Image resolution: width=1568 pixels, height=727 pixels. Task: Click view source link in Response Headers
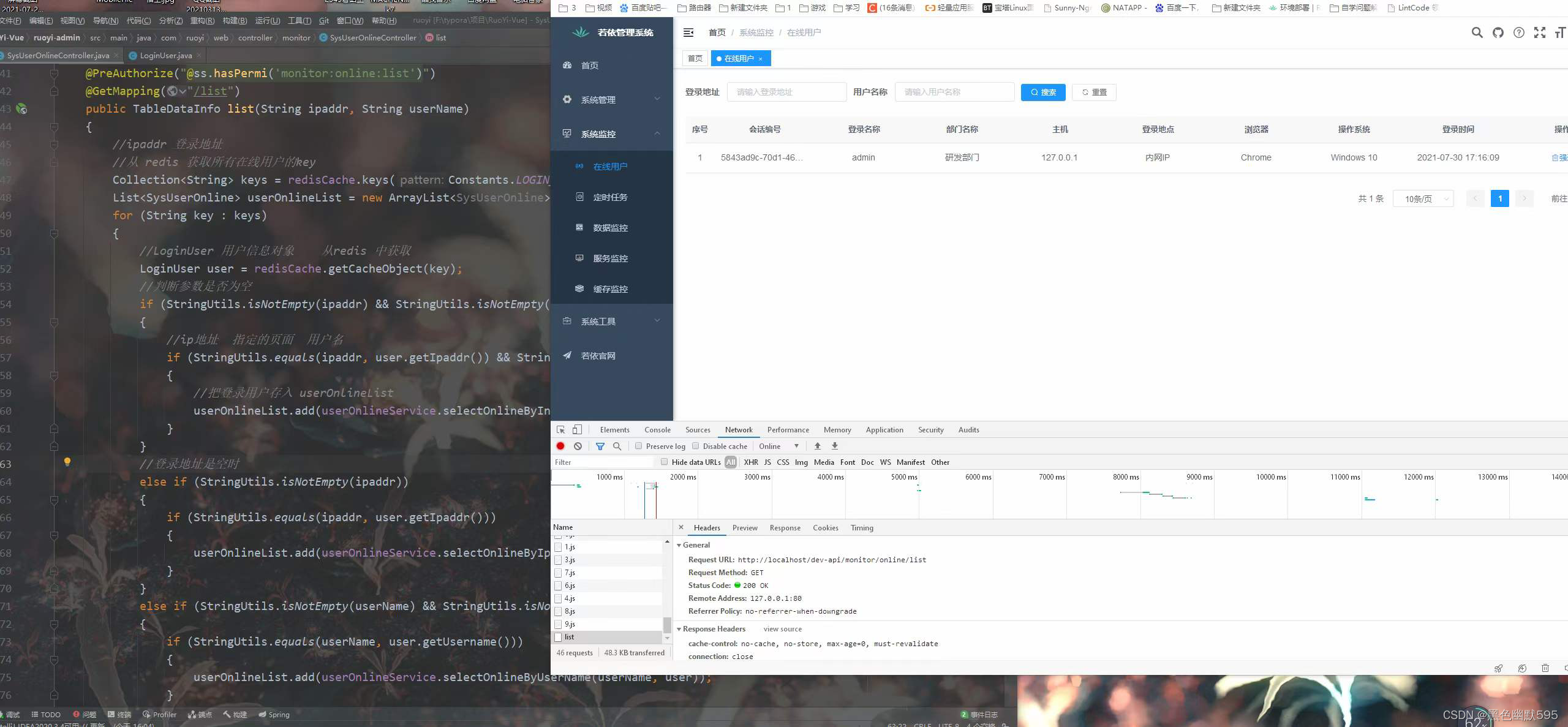pyautogui.click(x=782, y=629)
